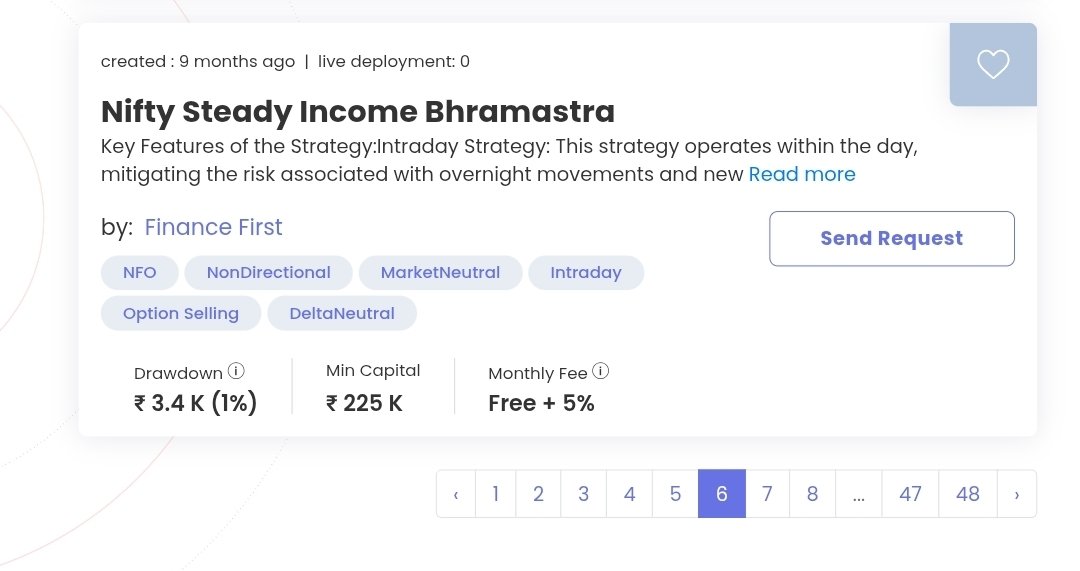This screenshot has height=571, width=1080.
Task: Click the Monthly Fee label
Action: pos(537,373)
